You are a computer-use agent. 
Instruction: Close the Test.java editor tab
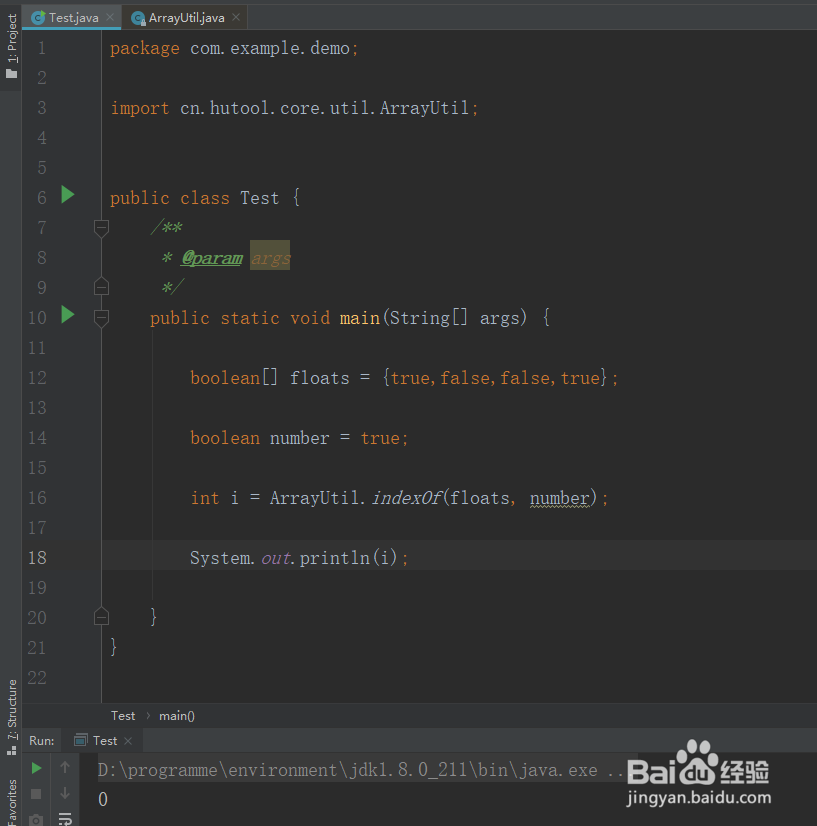110,17
